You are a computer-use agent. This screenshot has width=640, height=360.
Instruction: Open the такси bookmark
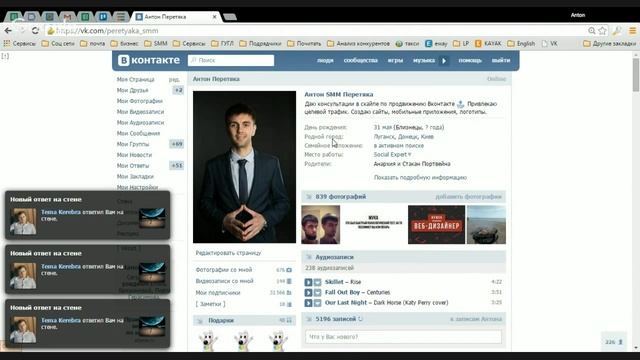pos(407,43)
